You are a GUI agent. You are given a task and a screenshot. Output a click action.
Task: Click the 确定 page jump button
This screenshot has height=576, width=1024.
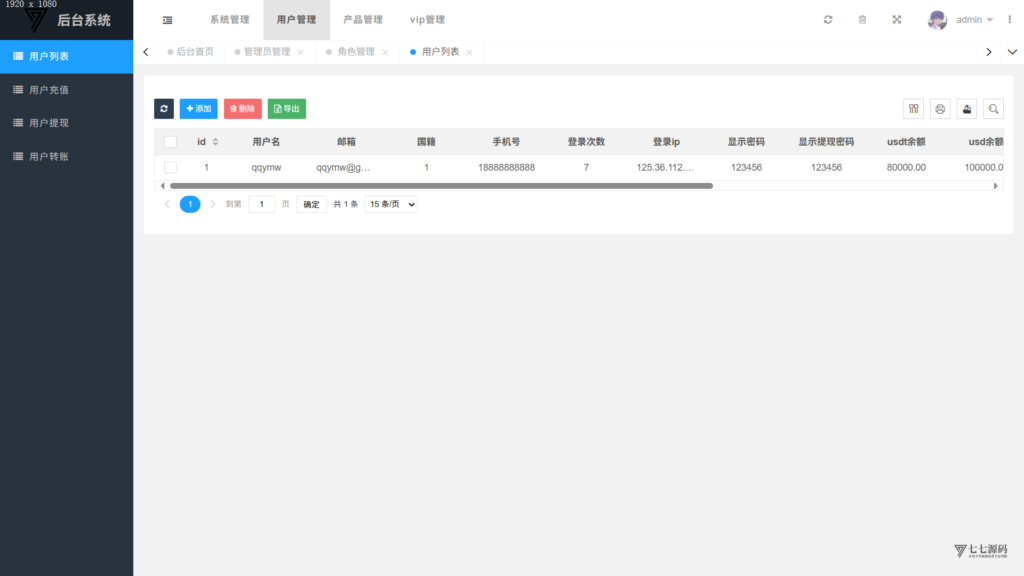312,204
